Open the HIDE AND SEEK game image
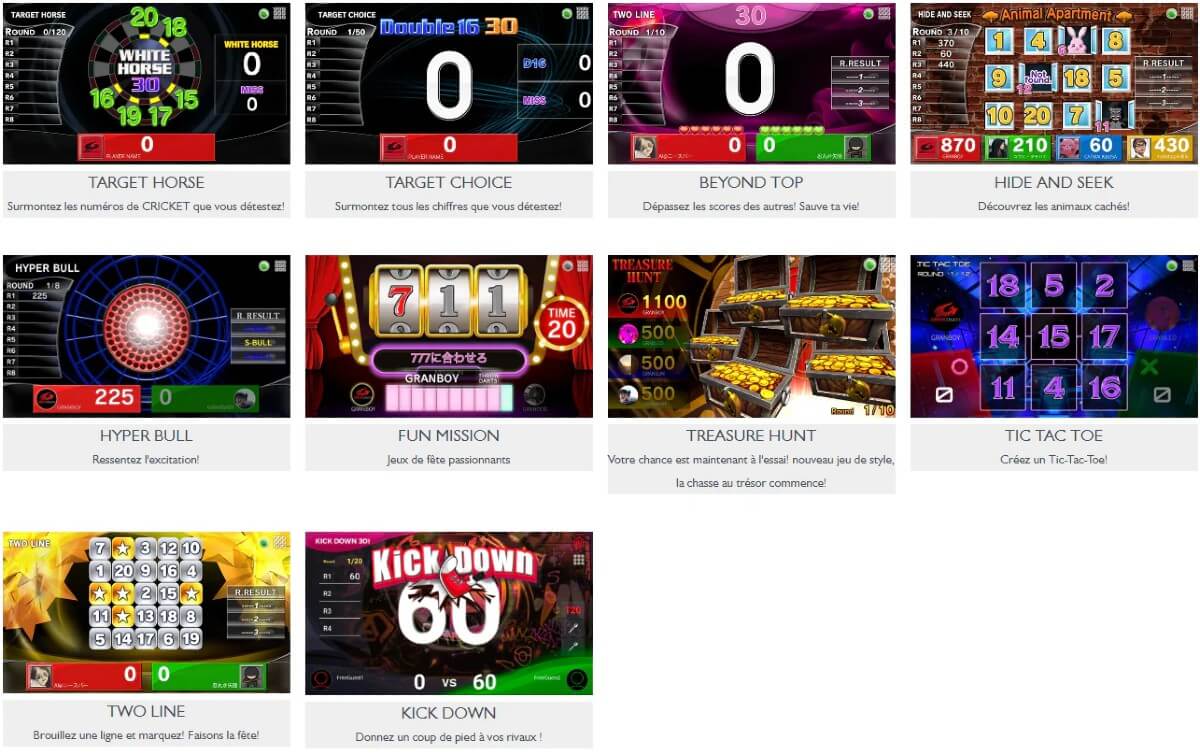This screenshot has height=755, width=1200. coord(1054,83)
